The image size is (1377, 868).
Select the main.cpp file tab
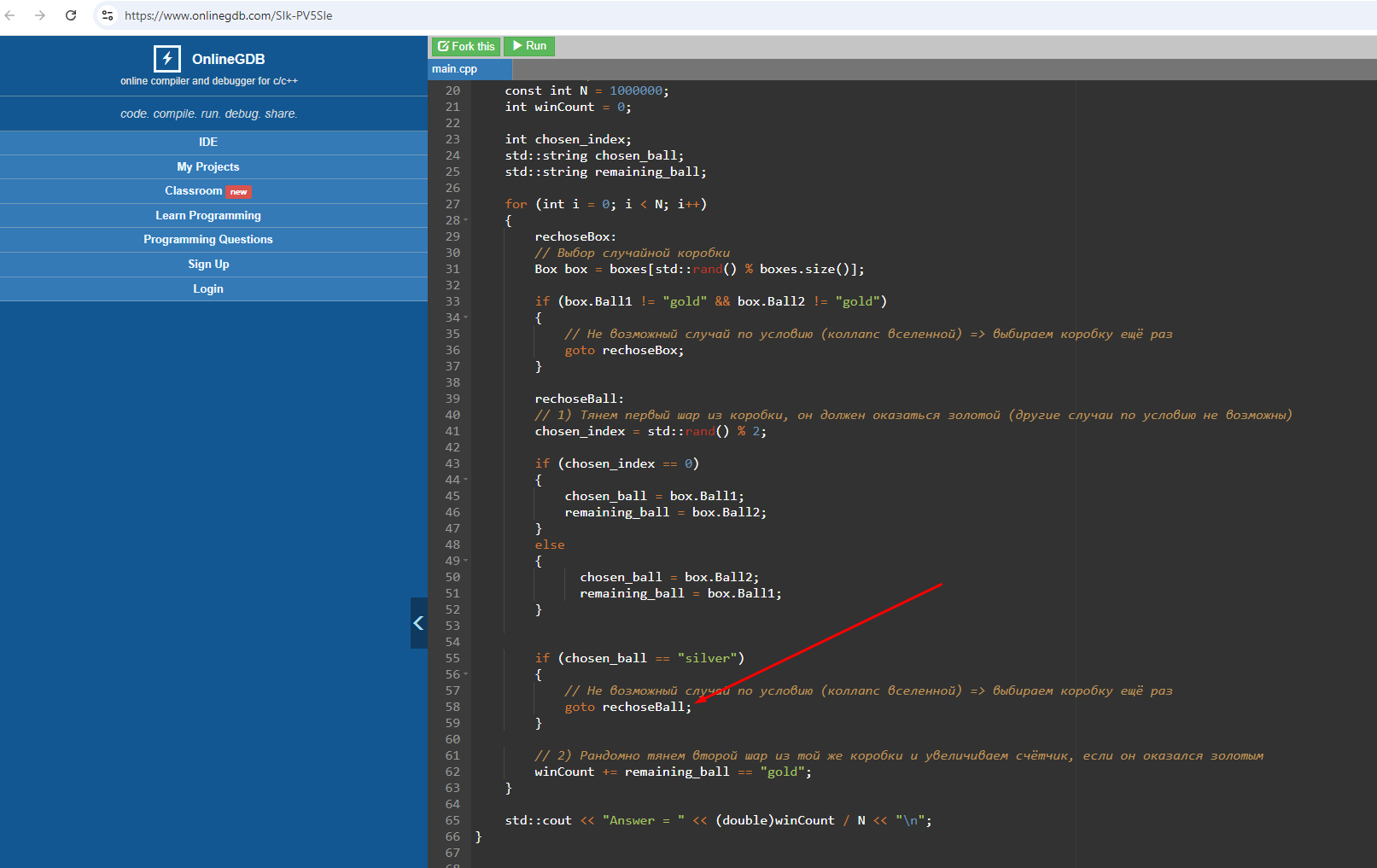click(x=455, y=69)
